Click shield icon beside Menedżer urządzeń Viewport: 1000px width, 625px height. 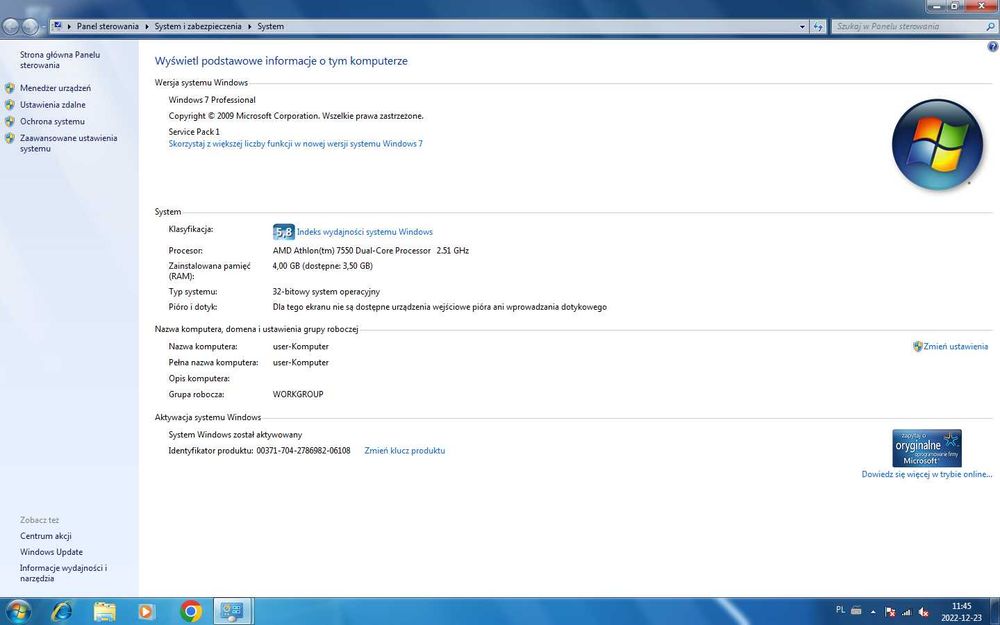pos(10,88)
